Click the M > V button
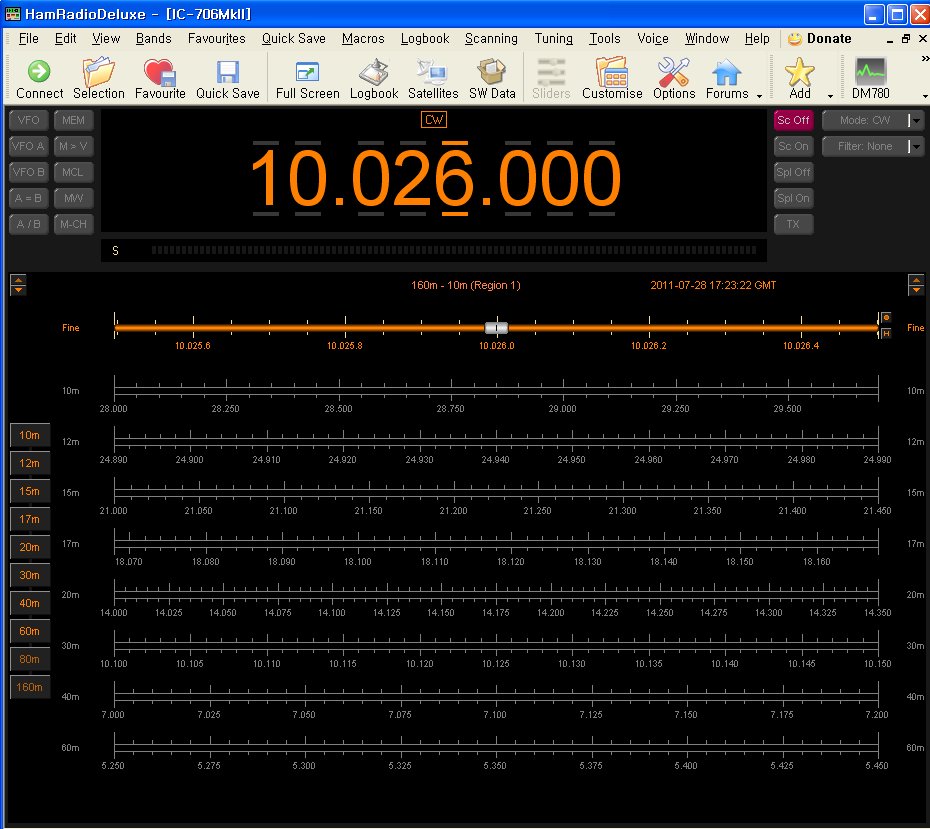Image resolution: width=930 pixels, height=829 pixels. (x=74, y=146)
